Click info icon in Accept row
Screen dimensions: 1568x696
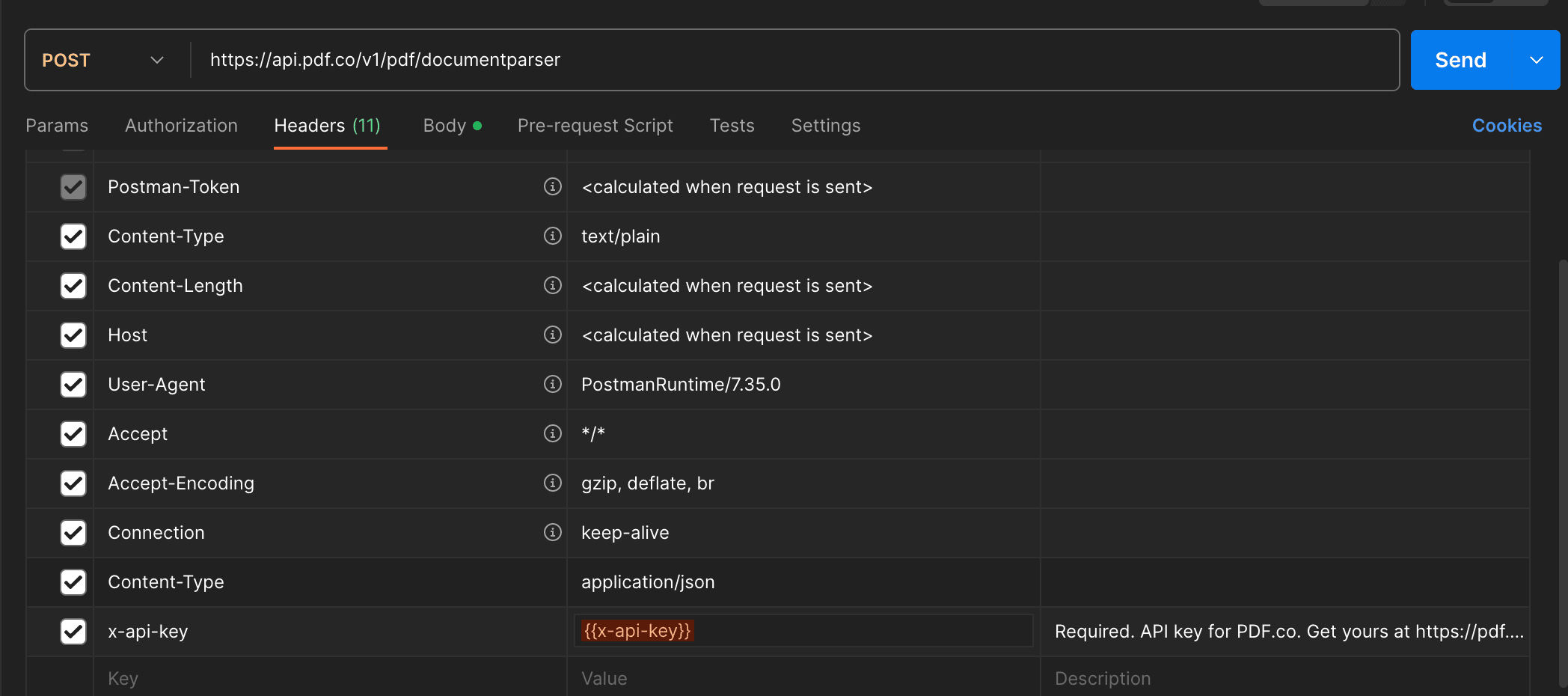pos(552,433)
